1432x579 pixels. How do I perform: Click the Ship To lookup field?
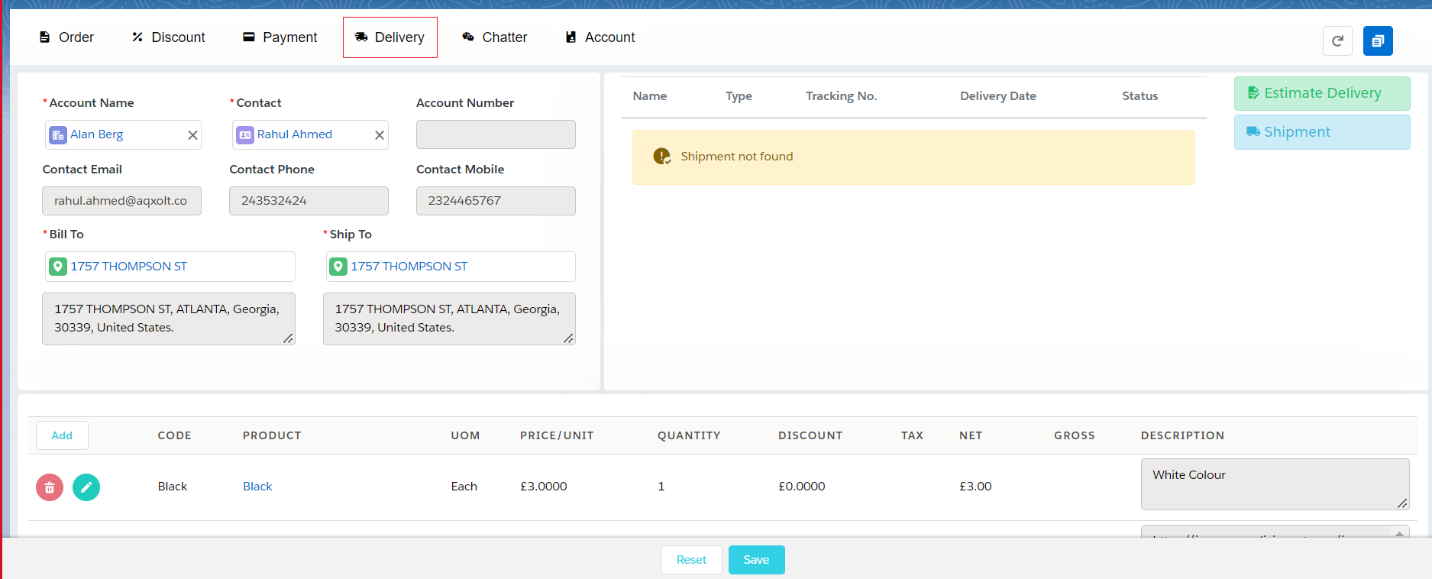coord(449,267)
